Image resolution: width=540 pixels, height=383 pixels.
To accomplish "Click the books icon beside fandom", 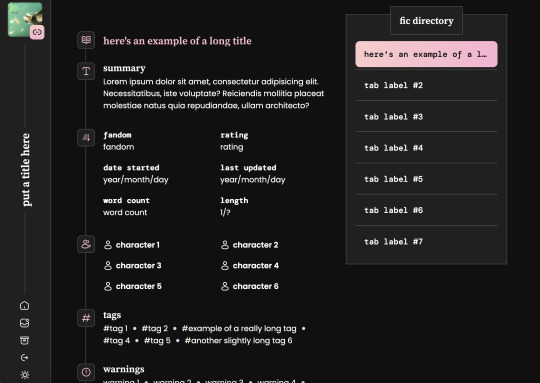I will (x=86, y=138).
